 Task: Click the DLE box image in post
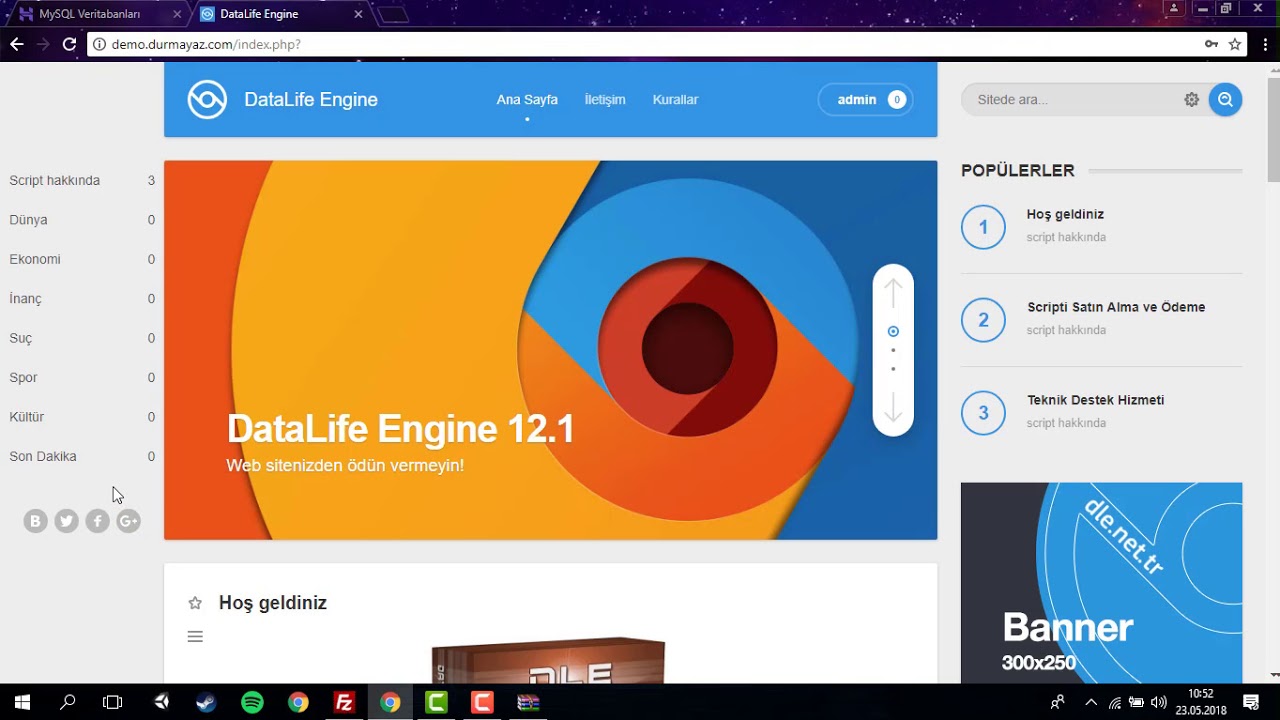tap(548, 661)
